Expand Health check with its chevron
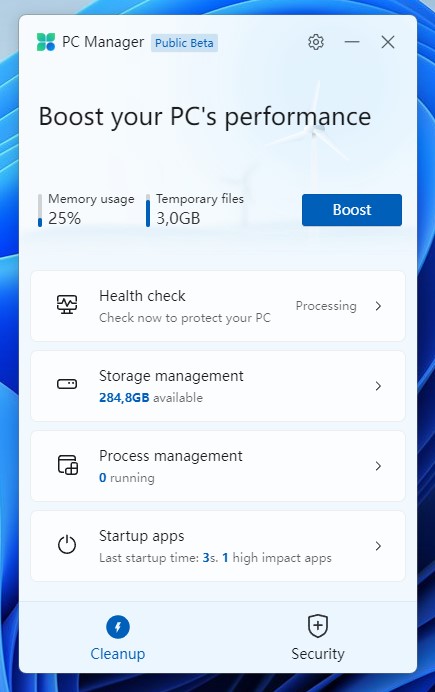This screenshot has width=435, height=692. click(378, 306)
